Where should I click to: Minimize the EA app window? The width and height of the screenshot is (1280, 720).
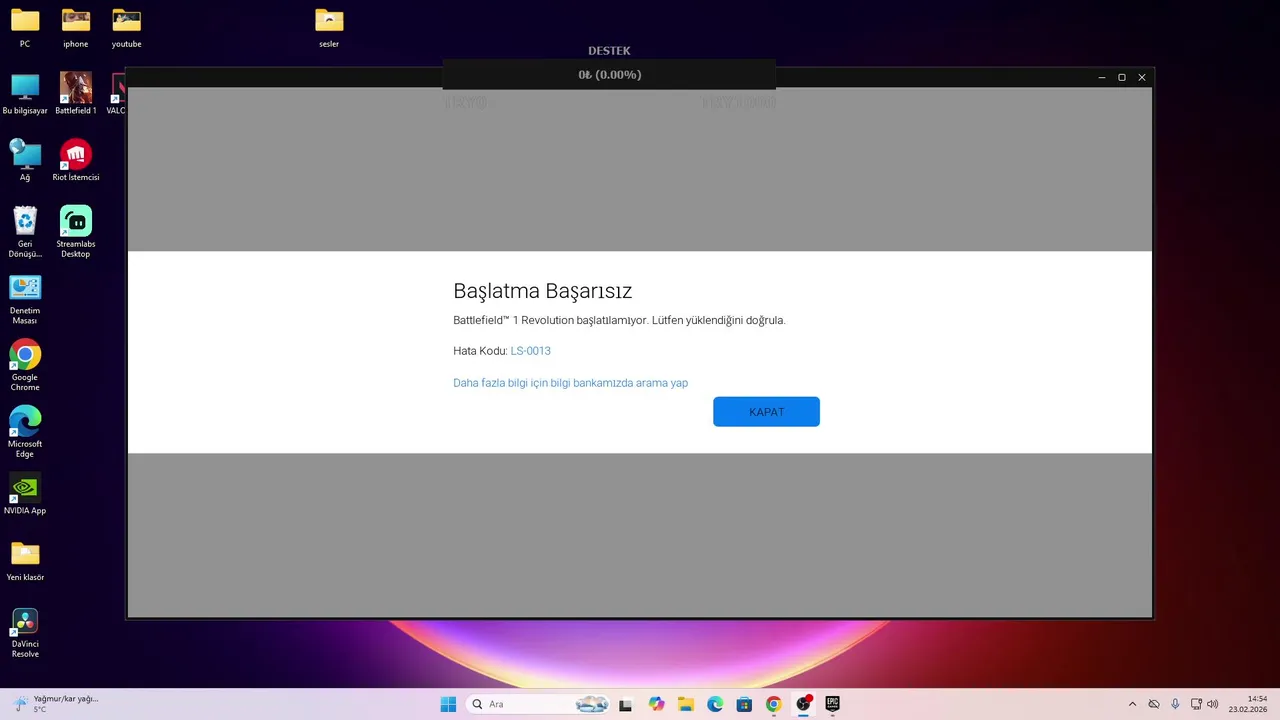(x=1102, y=77)
